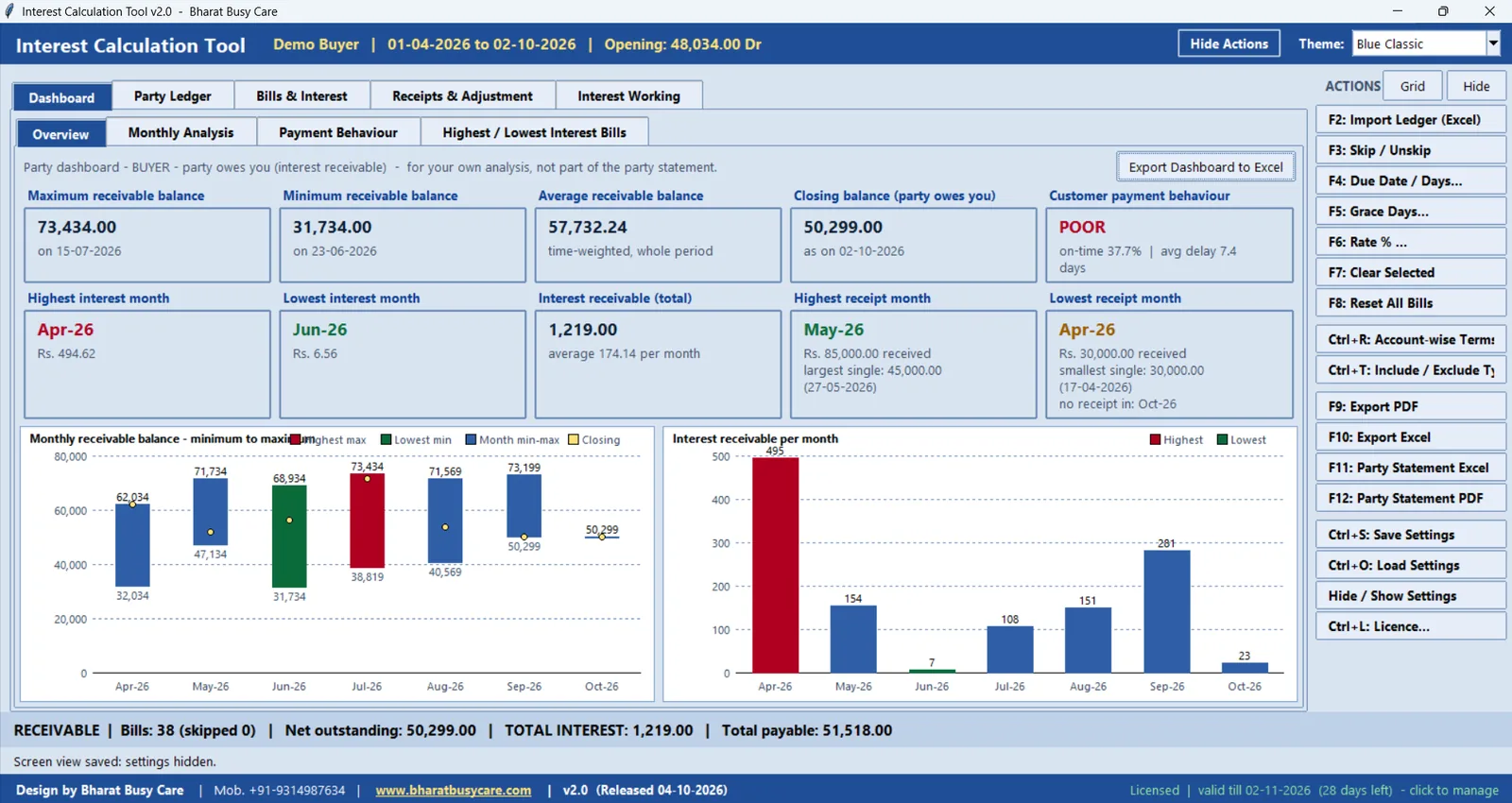
Task: Toggle Hide / Show Settings
Action: click(1411, 596)
